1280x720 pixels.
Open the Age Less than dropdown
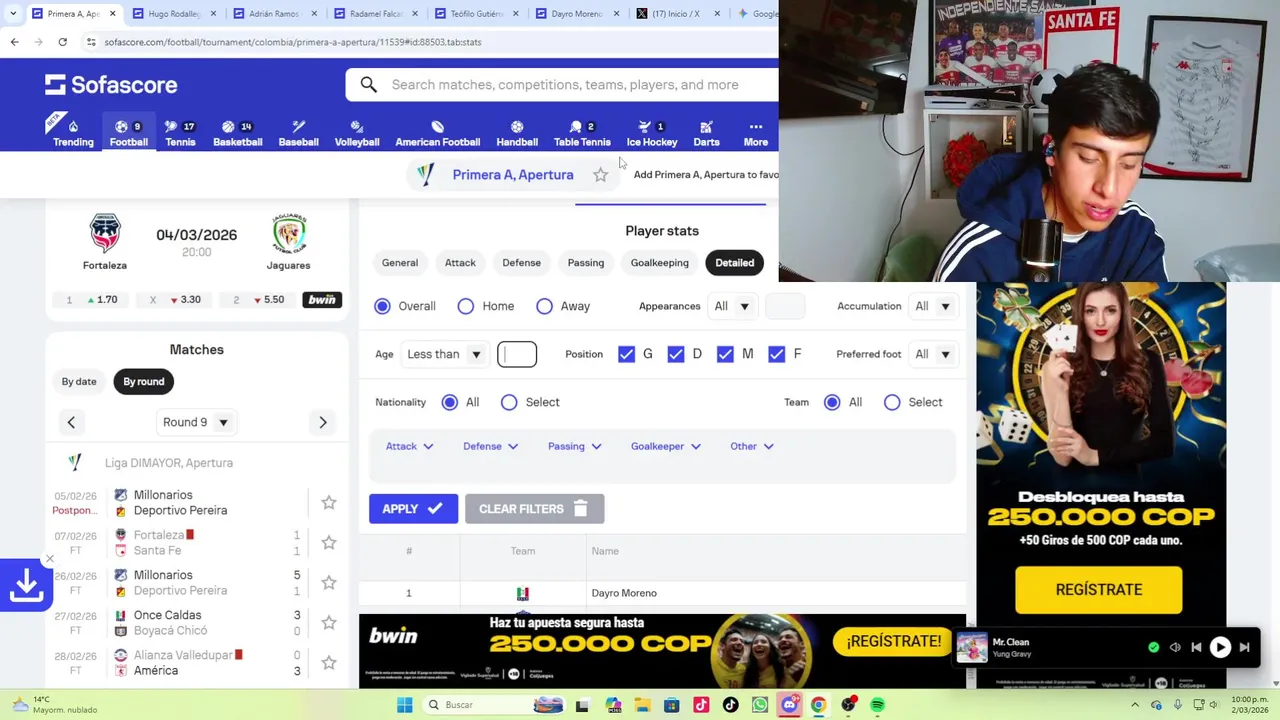[445, 354]
